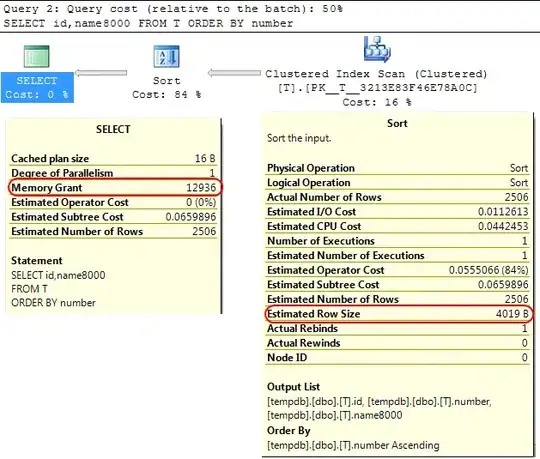Screen dimensions: 540x459
Task: Select the highlighted SELECT Cost 0% label
Action: point(37,87)
